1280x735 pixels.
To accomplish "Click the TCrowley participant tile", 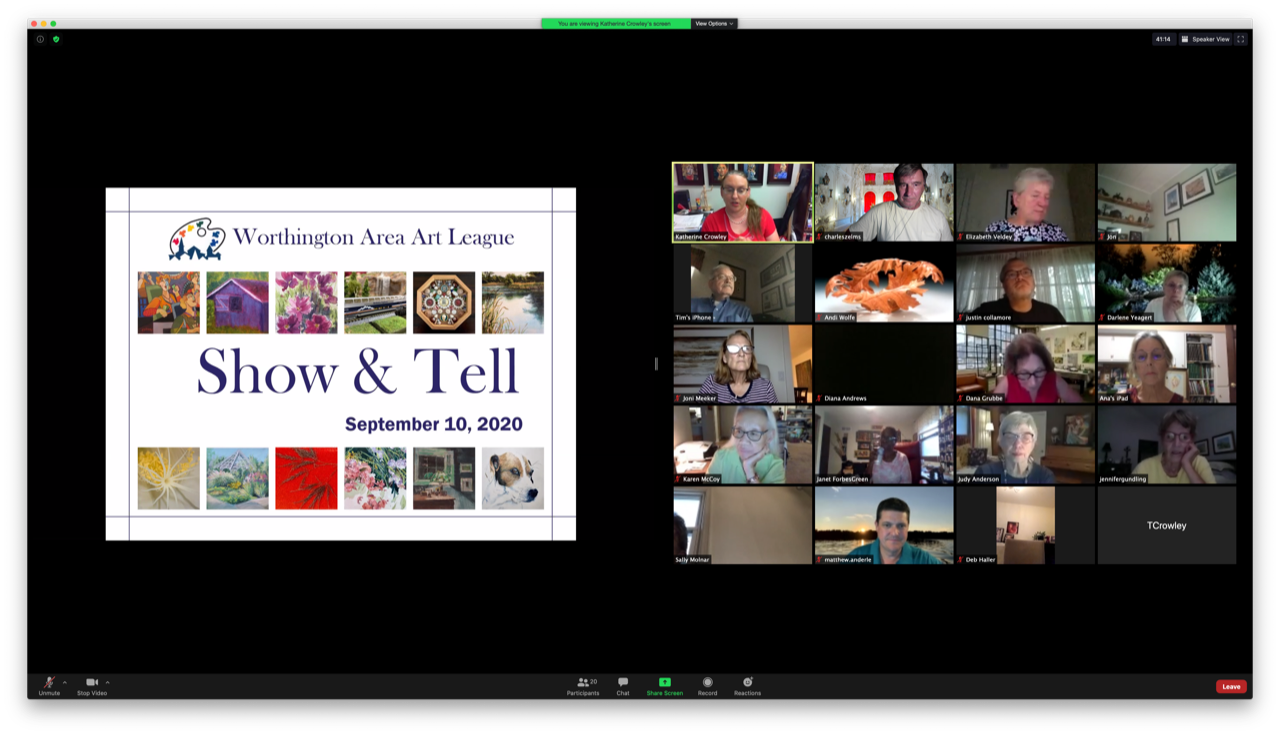I will click(x=1167, y=525).
